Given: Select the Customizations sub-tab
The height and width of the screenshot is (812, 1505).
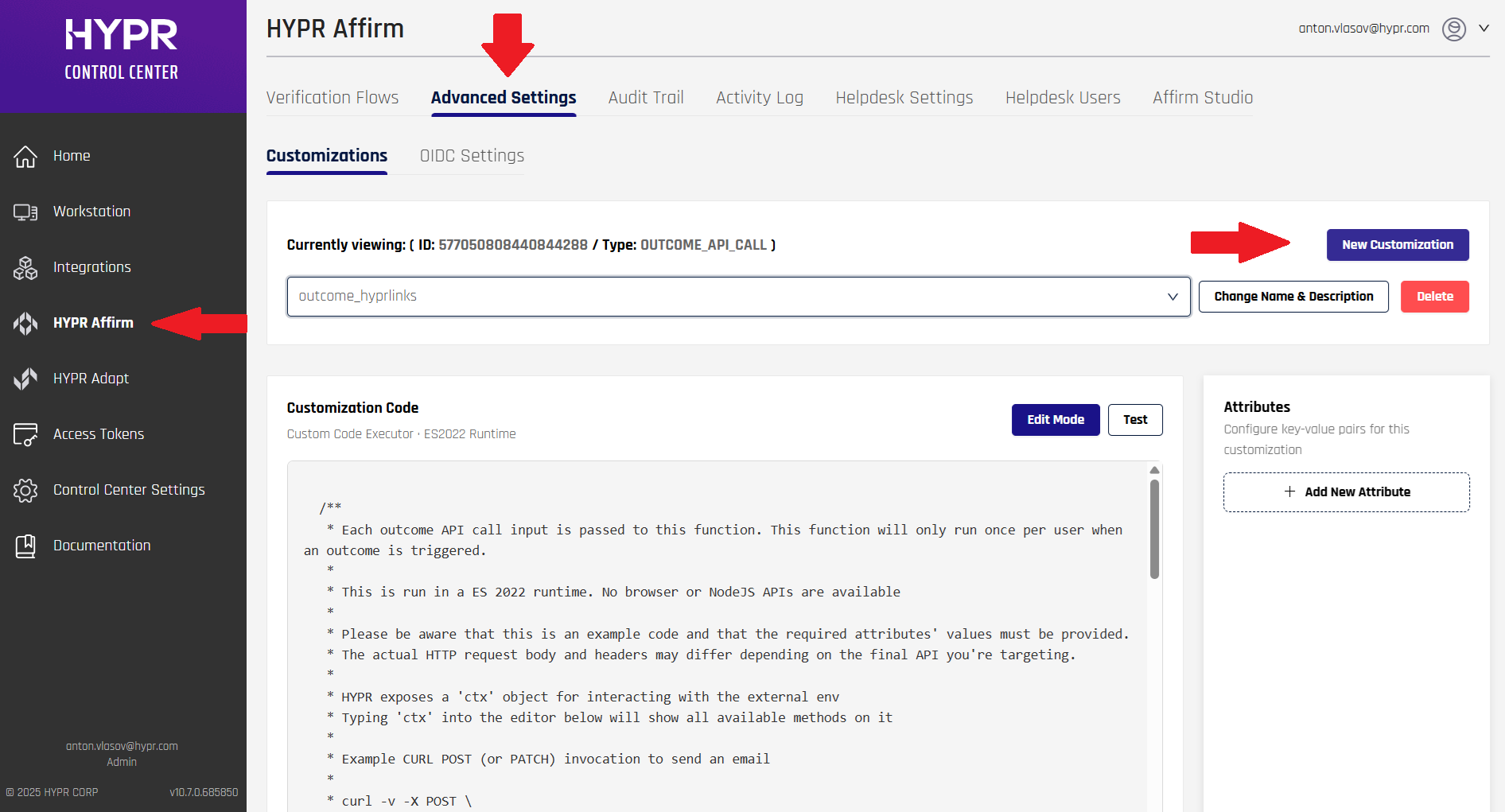Looking at the screenshot, I should [x=327, y=156].
